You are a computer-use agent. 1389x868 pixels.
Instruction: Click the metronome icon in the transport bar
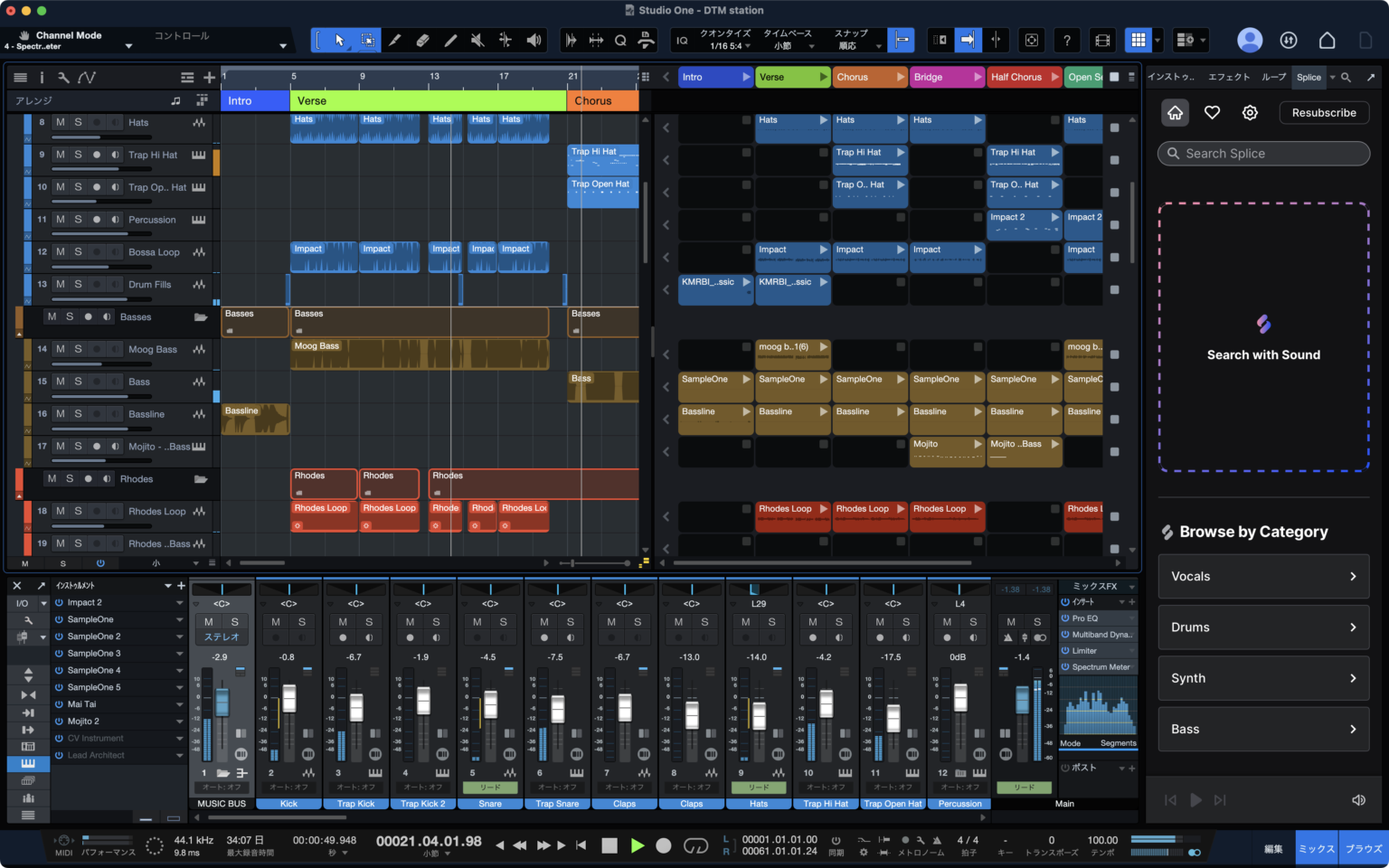[937, 841]
